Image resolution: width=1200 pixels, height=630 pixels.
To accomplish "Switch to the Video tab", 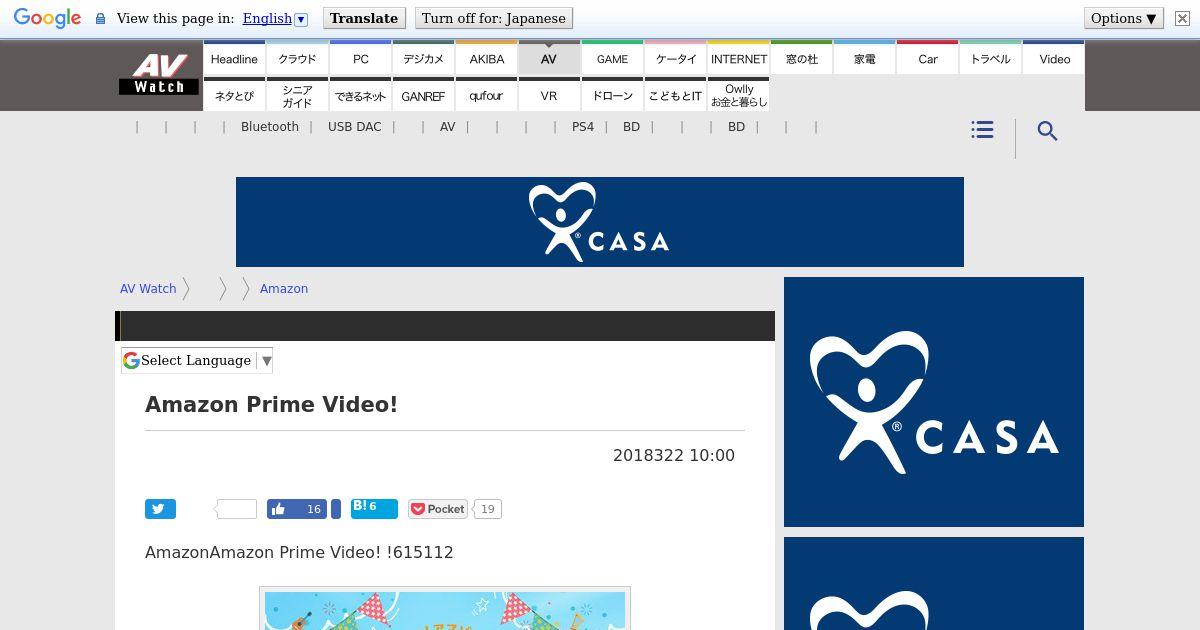I will (x=1054, y=58).
